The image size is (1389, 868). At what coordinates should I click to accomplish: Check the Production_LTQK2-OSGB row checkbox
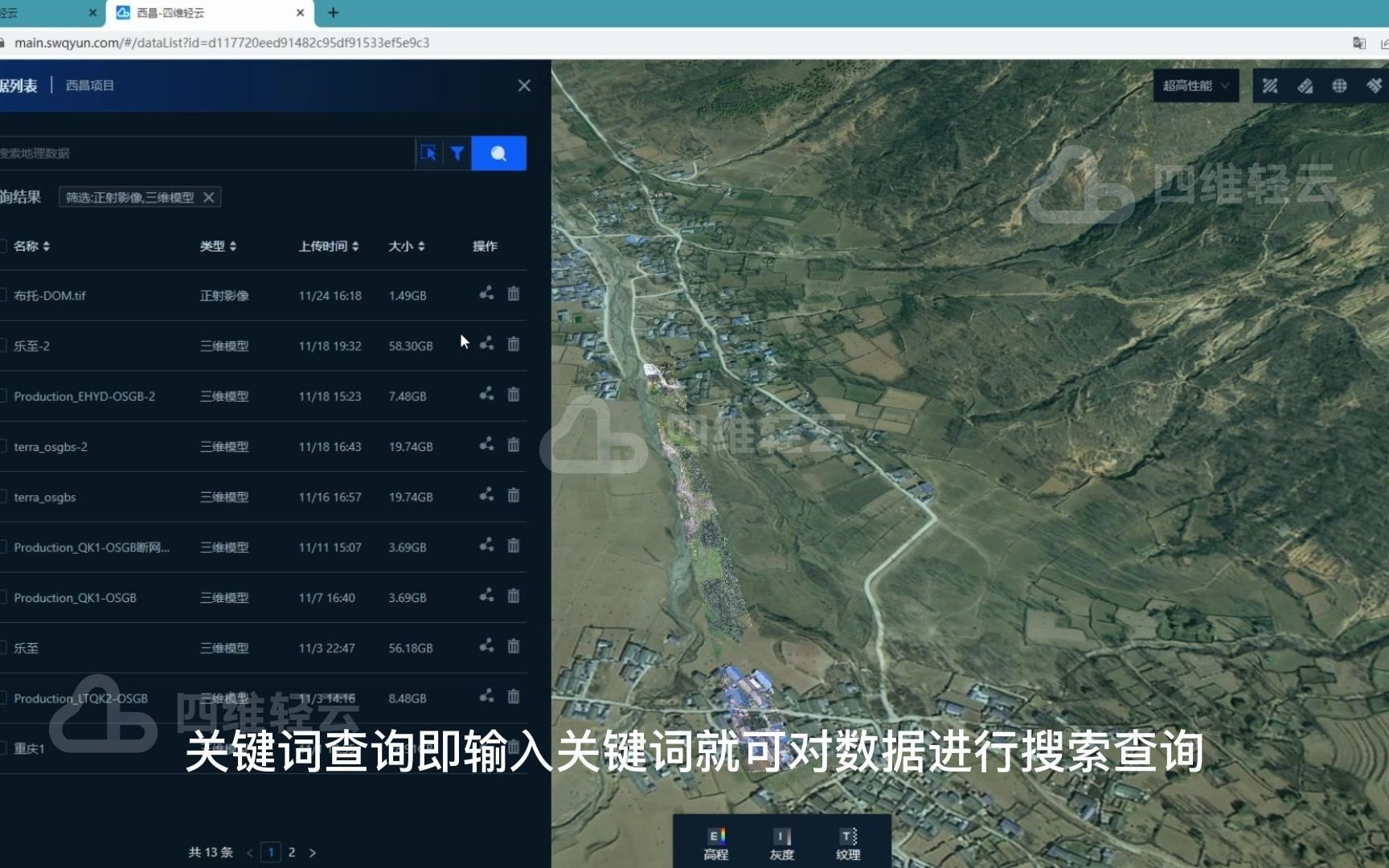click(x=2, y=698)
